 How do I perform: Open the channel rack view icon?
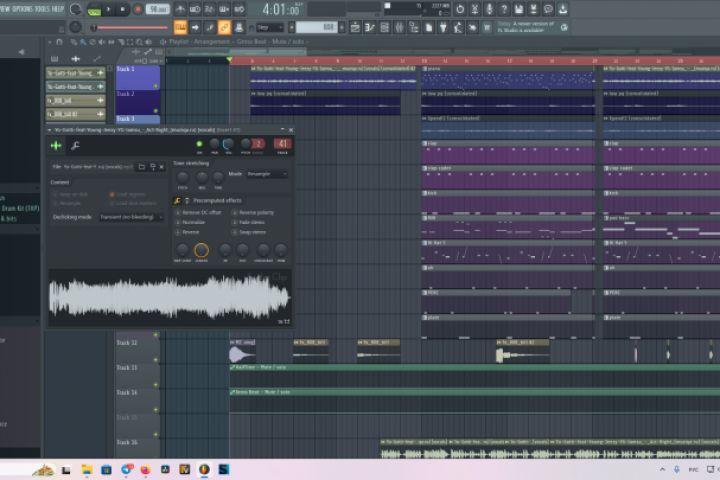(x=384, y=28)
